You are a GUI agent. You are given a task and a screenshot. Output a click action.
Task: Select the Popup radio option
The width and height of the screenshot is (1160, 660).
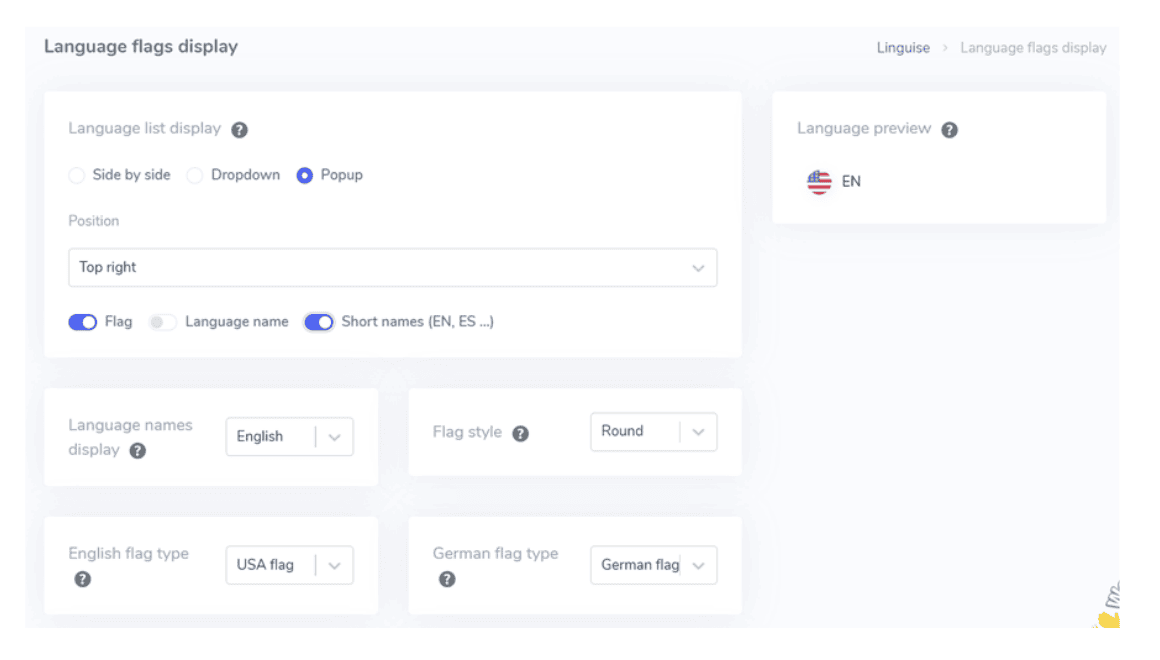[305, 175]
